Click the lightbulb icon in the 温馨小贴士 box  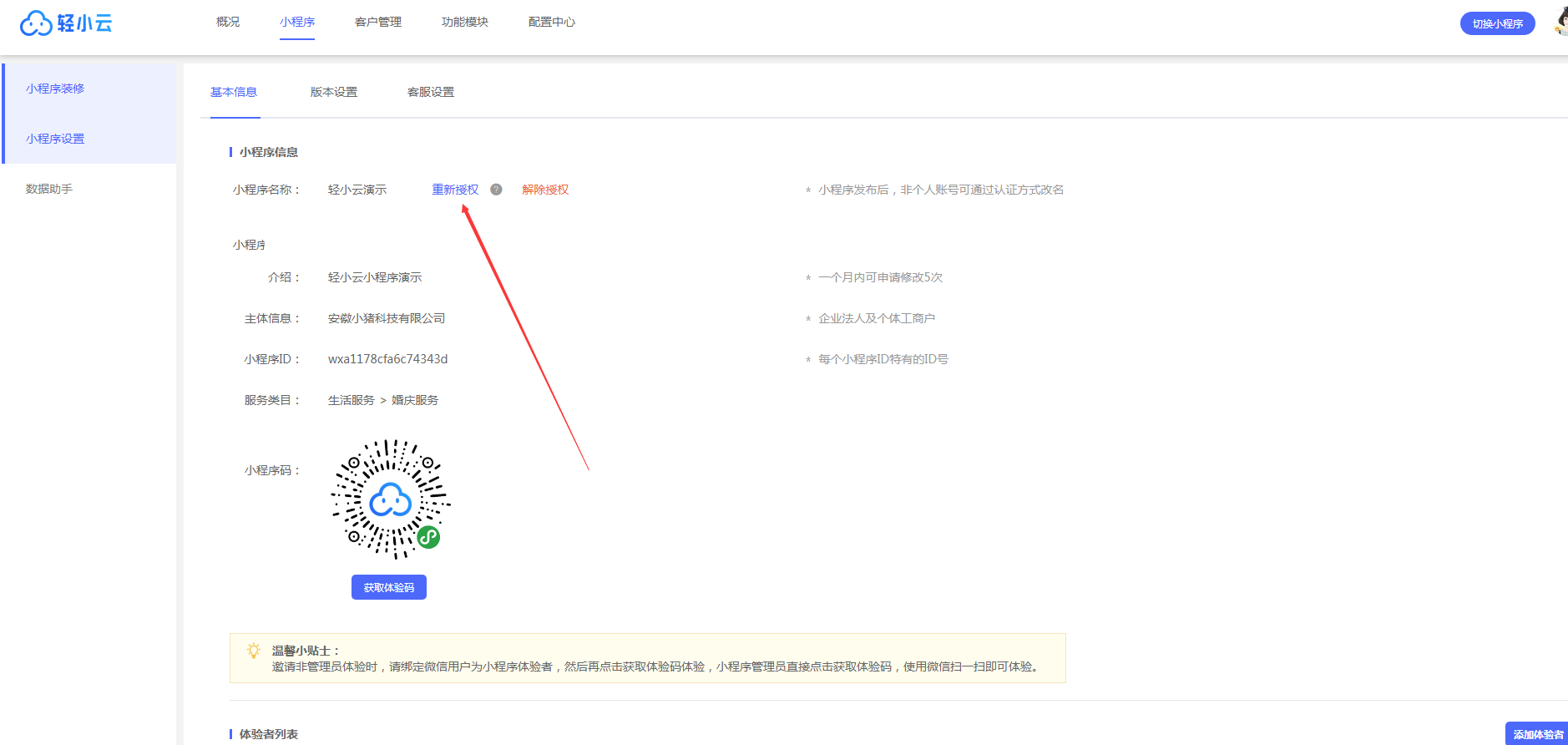click(x=254, y=651)
